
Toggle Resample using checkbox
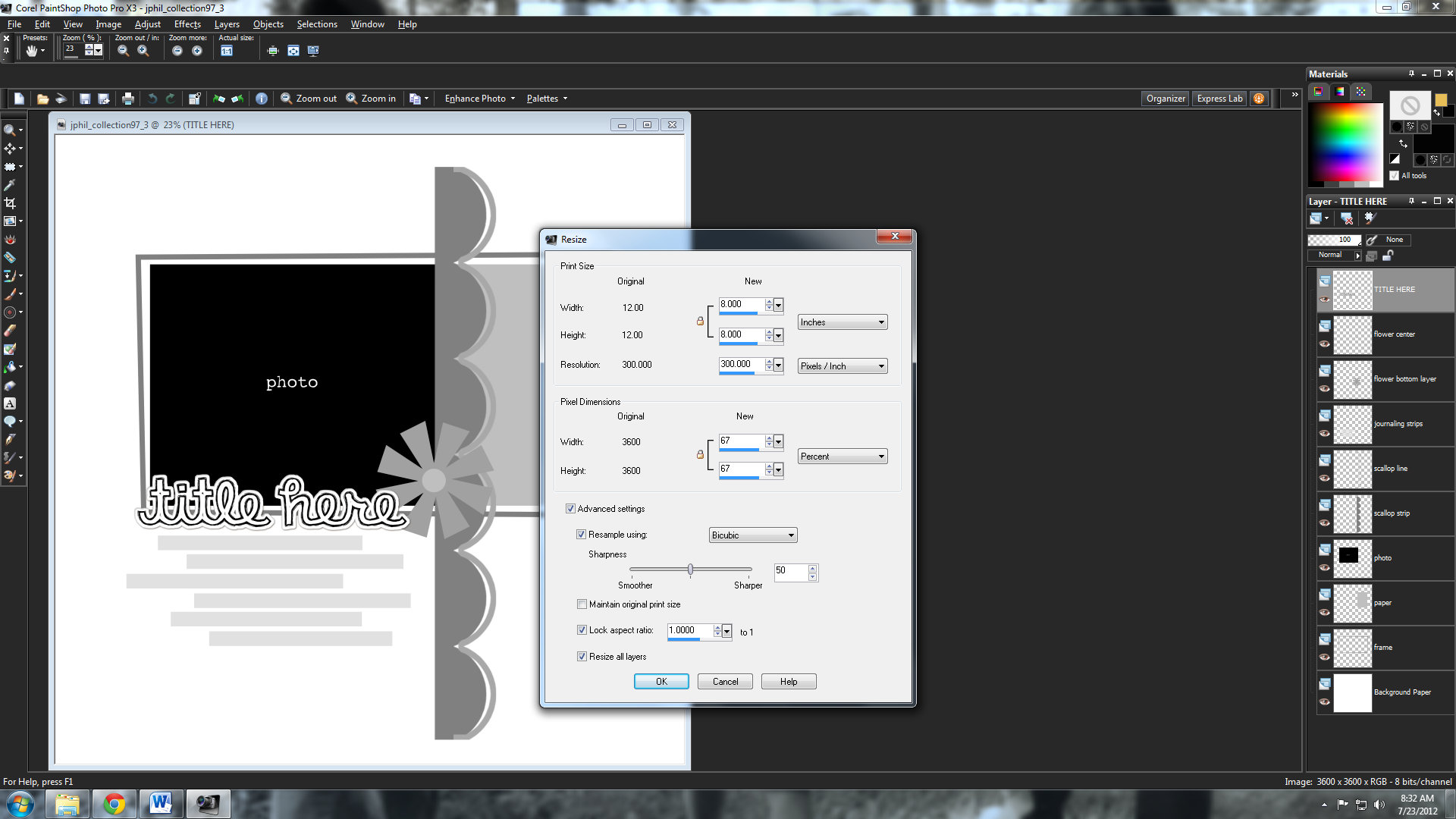coord(582,535)
